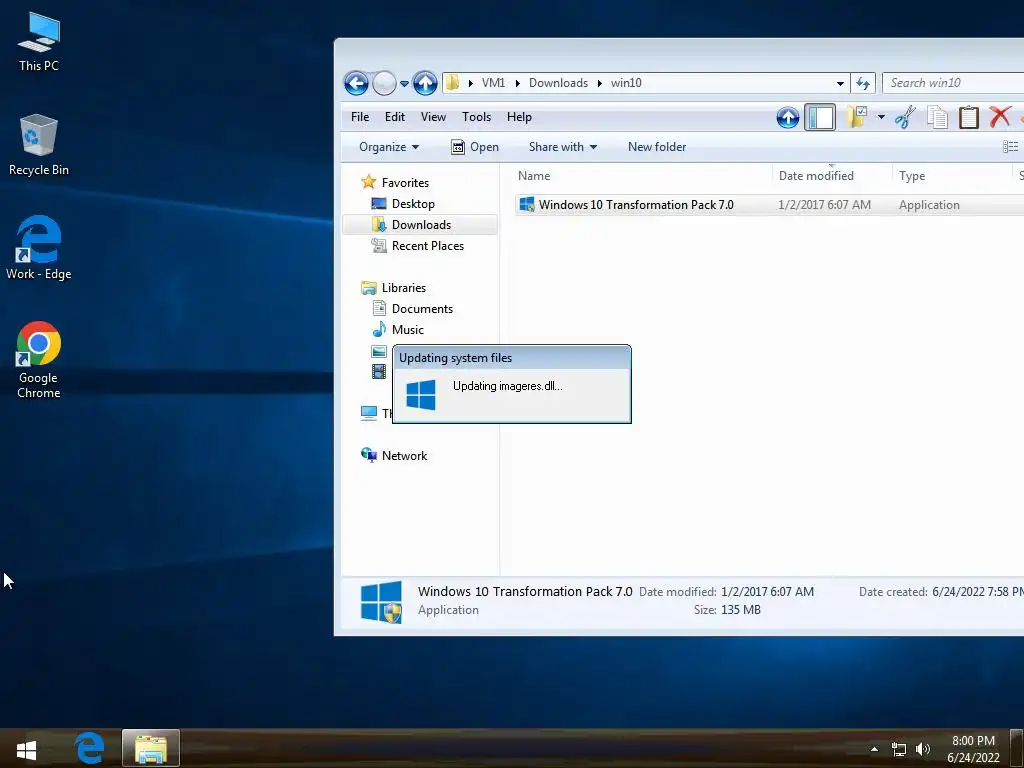Open the Help menu
The width and height of the screenshot is (1024, 768).
point(519,117)
